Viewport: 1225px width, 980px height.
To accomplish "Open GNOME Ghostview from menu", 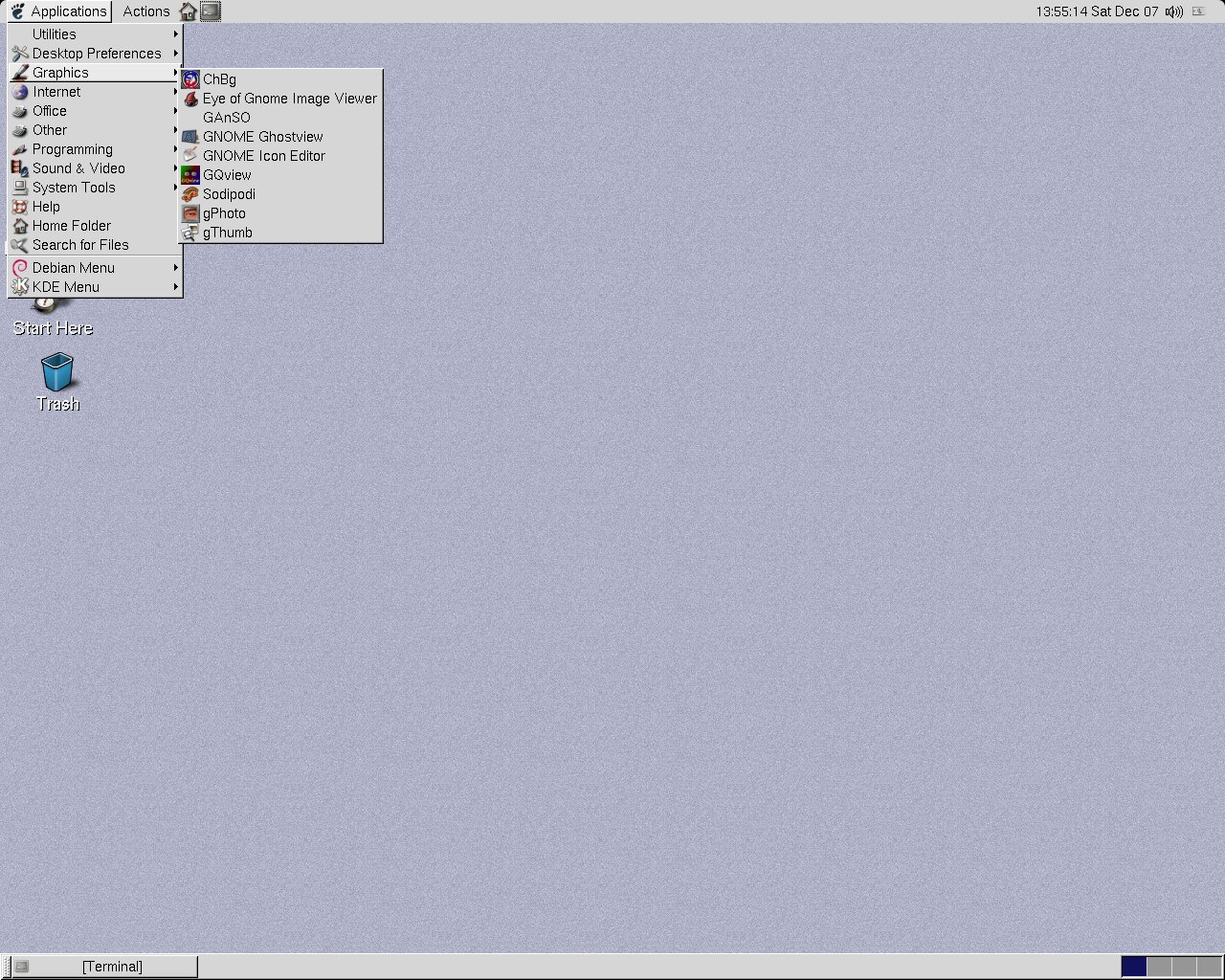I will [x=262, y=137].
